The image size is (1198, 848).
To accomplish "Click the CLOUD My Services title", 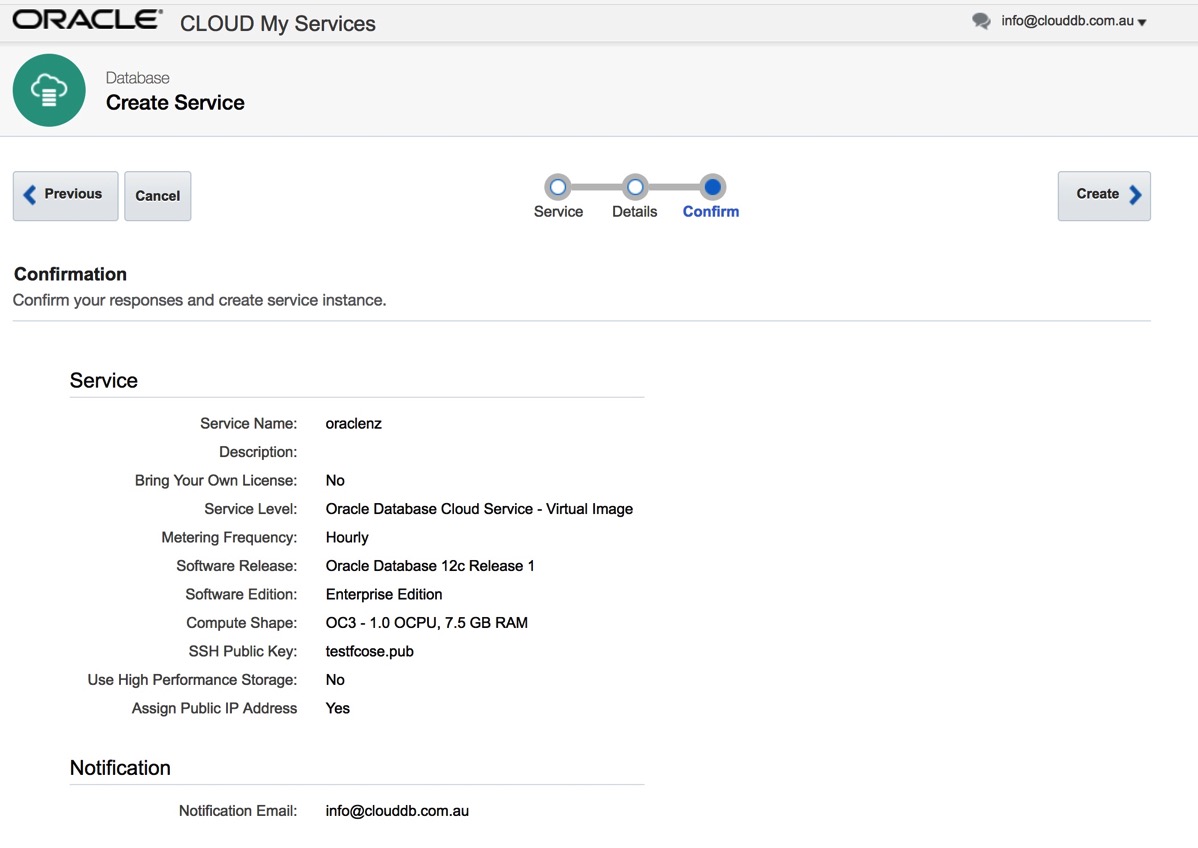I will [277, 24].
